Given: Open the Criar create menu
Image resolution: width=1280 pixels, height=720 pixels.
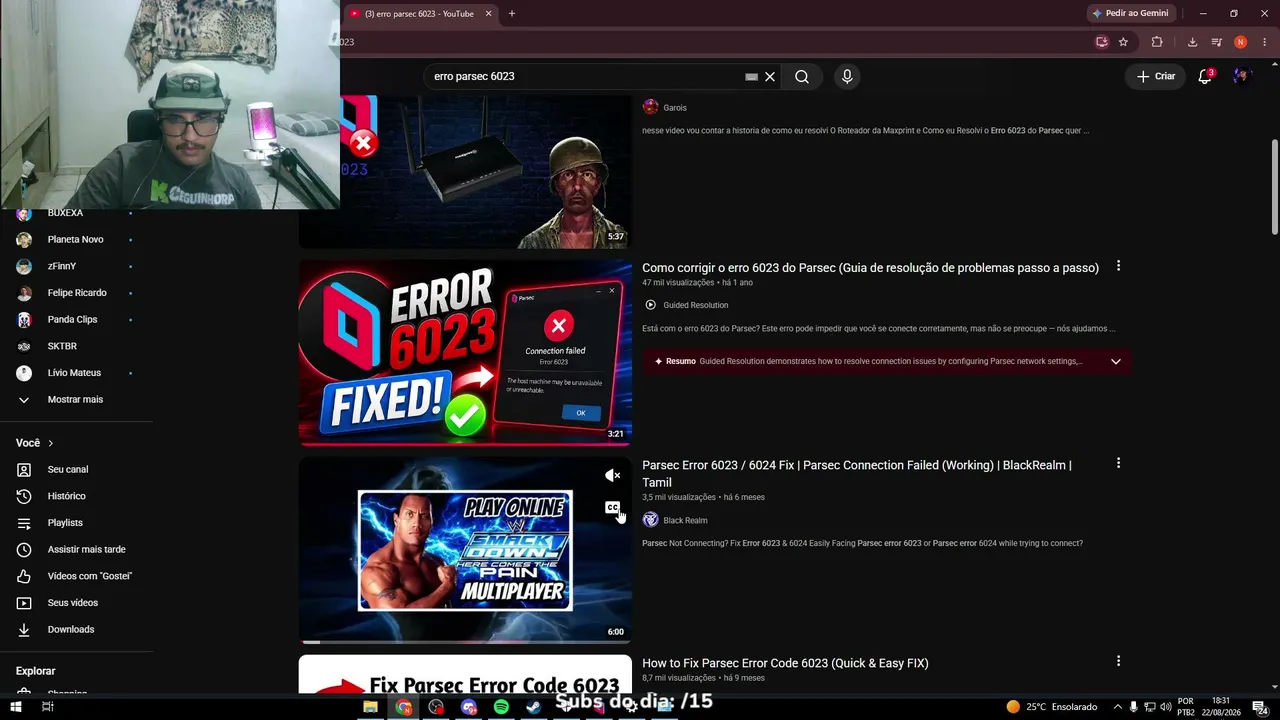Looking at the screenshot, I should point(1156,76).
